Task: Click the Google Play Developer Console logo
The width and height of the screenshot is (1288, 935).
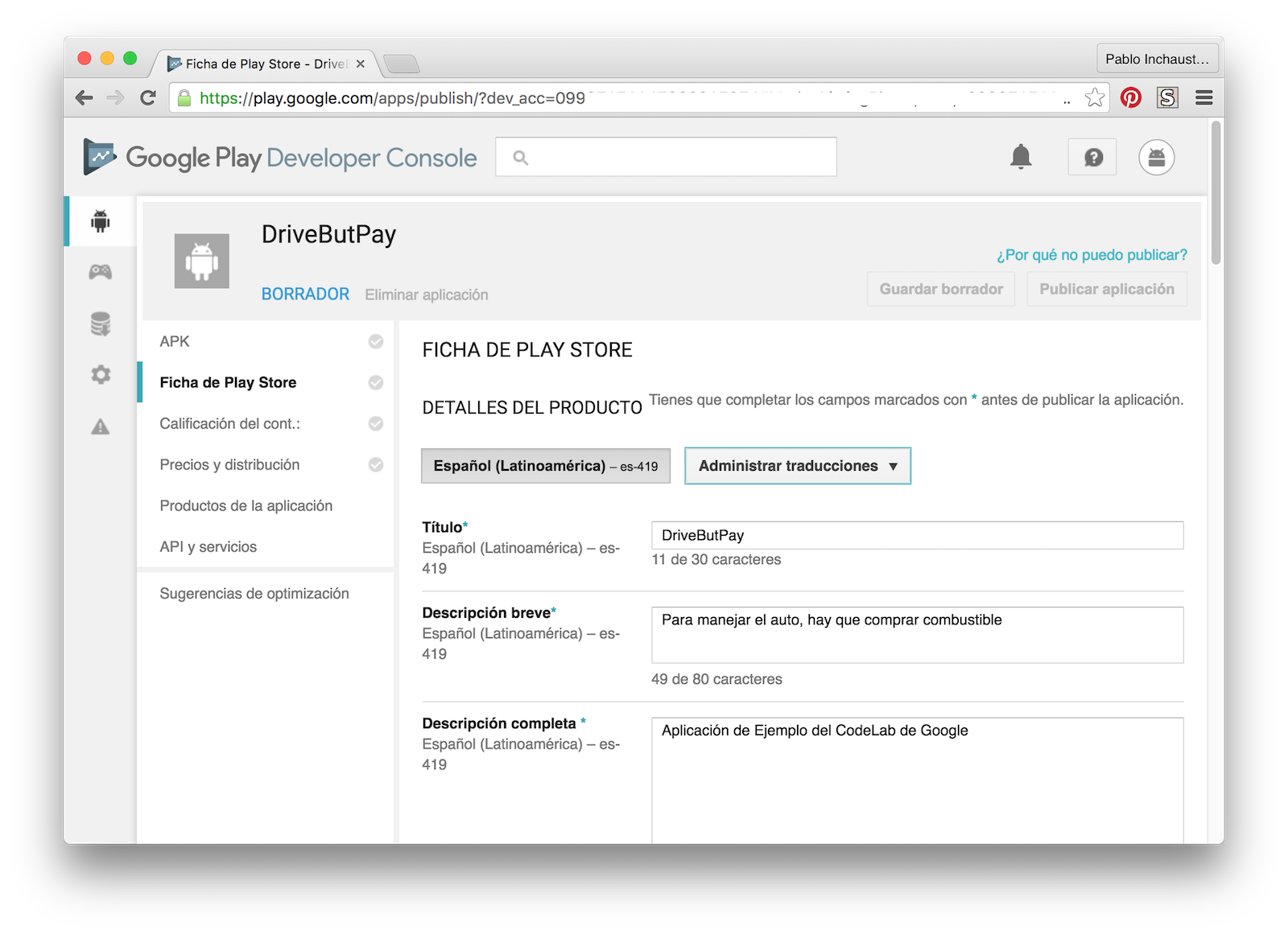Action: (x=280, y=158)
